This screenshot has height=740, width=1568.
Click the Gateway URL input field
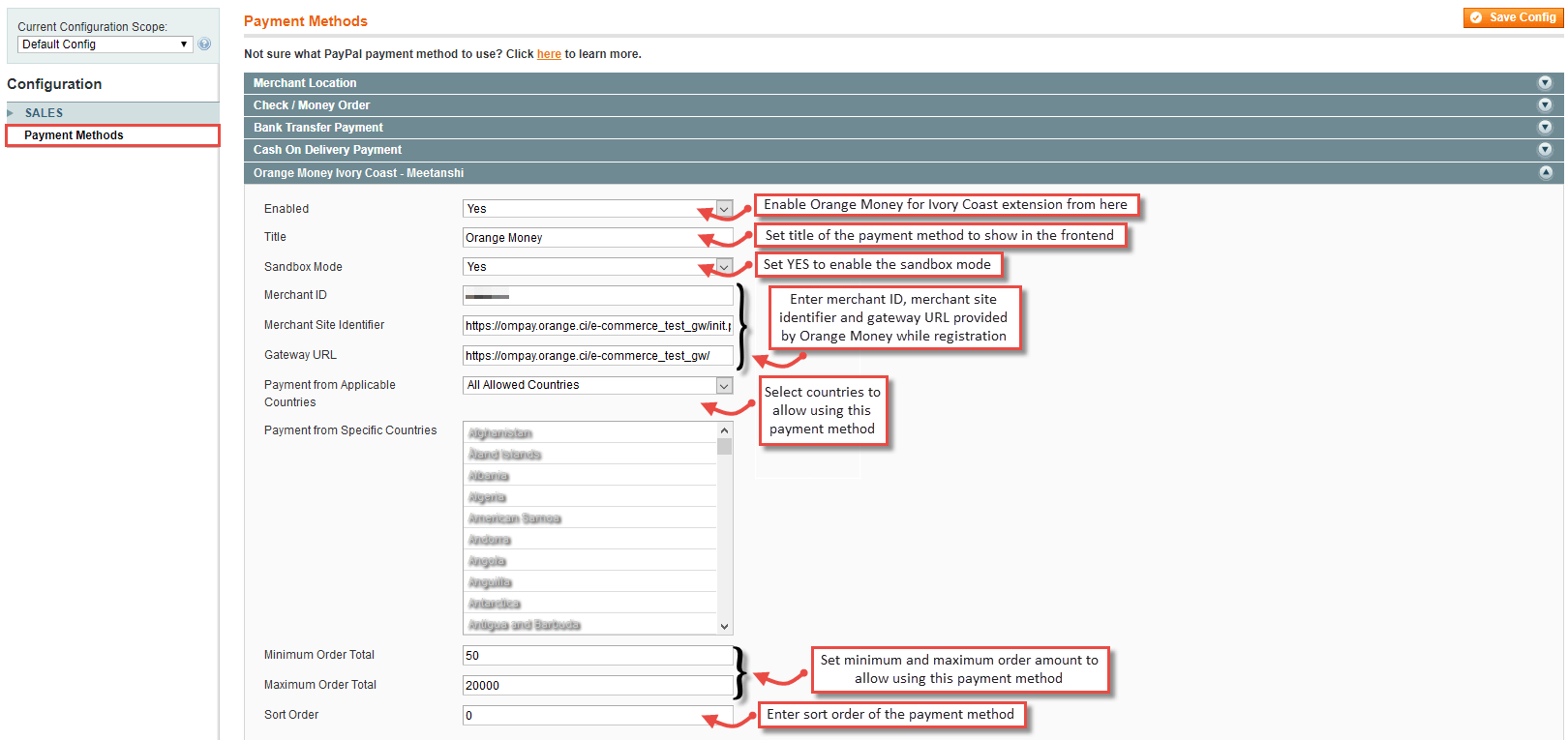(x=598, y=356)
